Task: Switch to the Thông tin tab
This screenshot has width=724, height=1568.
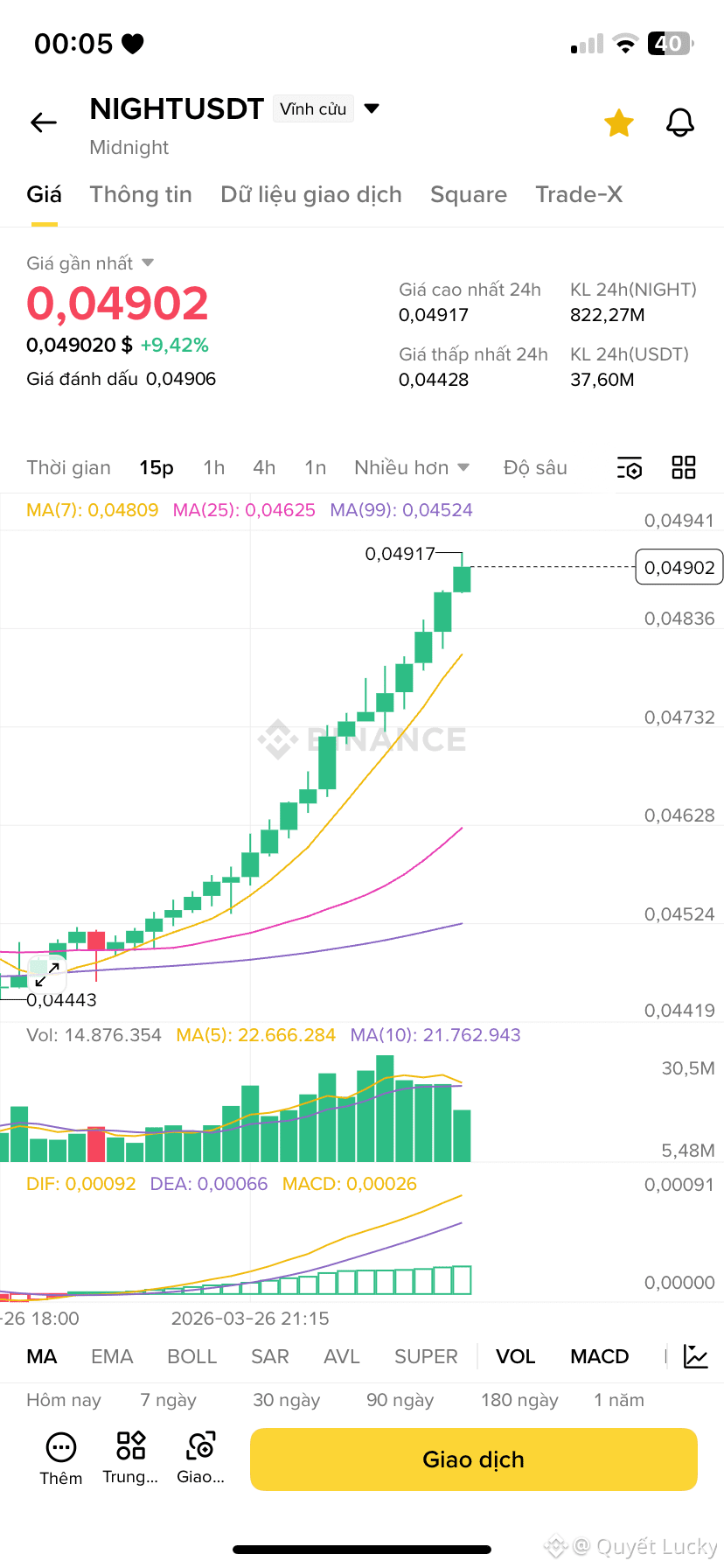Action: [x=141, y=194]
